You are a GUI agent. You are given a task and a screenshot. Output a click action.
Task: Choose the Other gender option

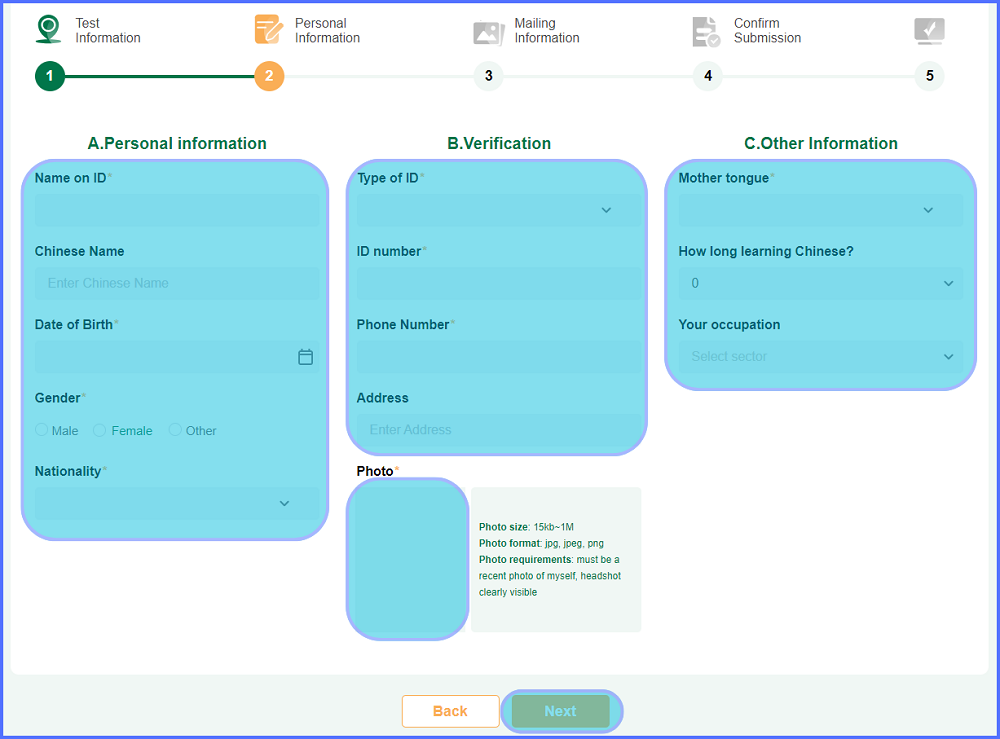[x=175, y=430]
